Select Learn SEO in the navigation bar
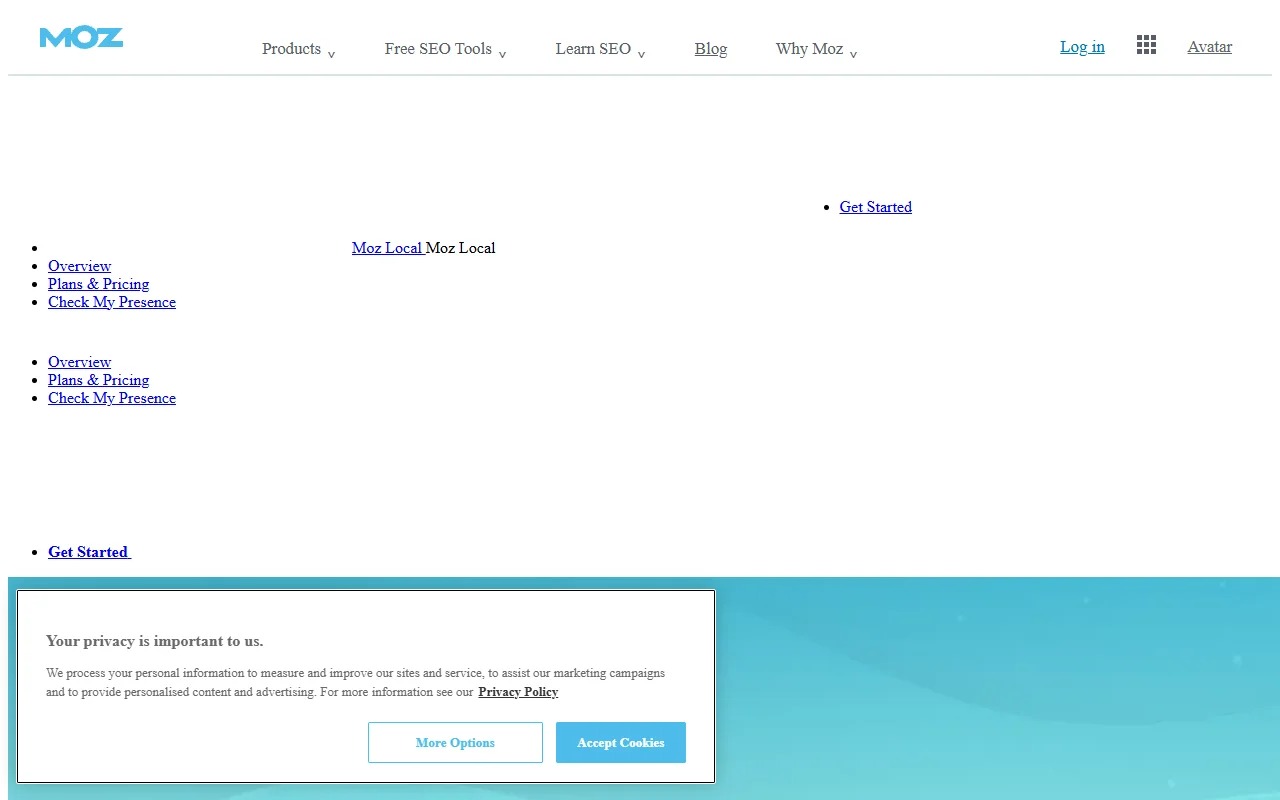 coord(593,48)
